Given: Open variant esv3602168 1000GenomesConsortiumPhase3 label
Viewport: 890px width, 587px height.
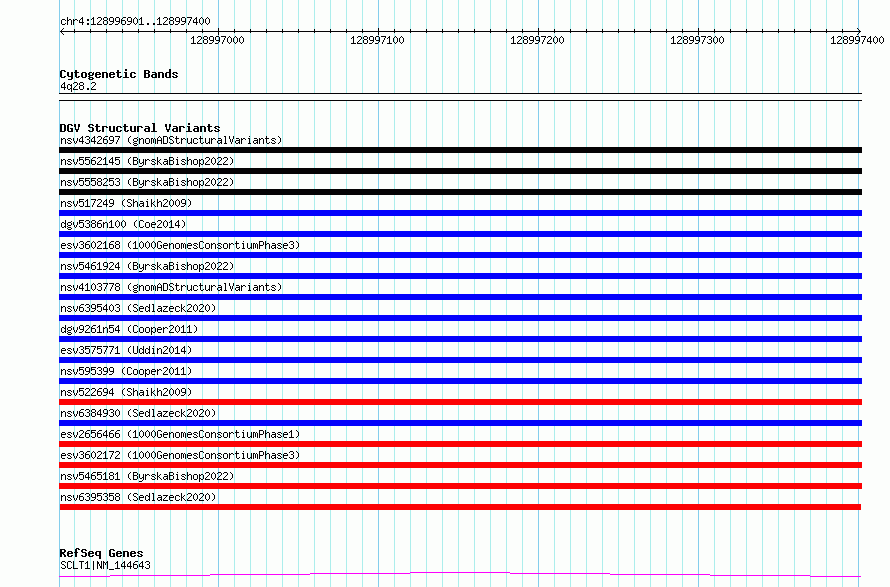Looking at the screenshot, I should [x=180, y=245].
